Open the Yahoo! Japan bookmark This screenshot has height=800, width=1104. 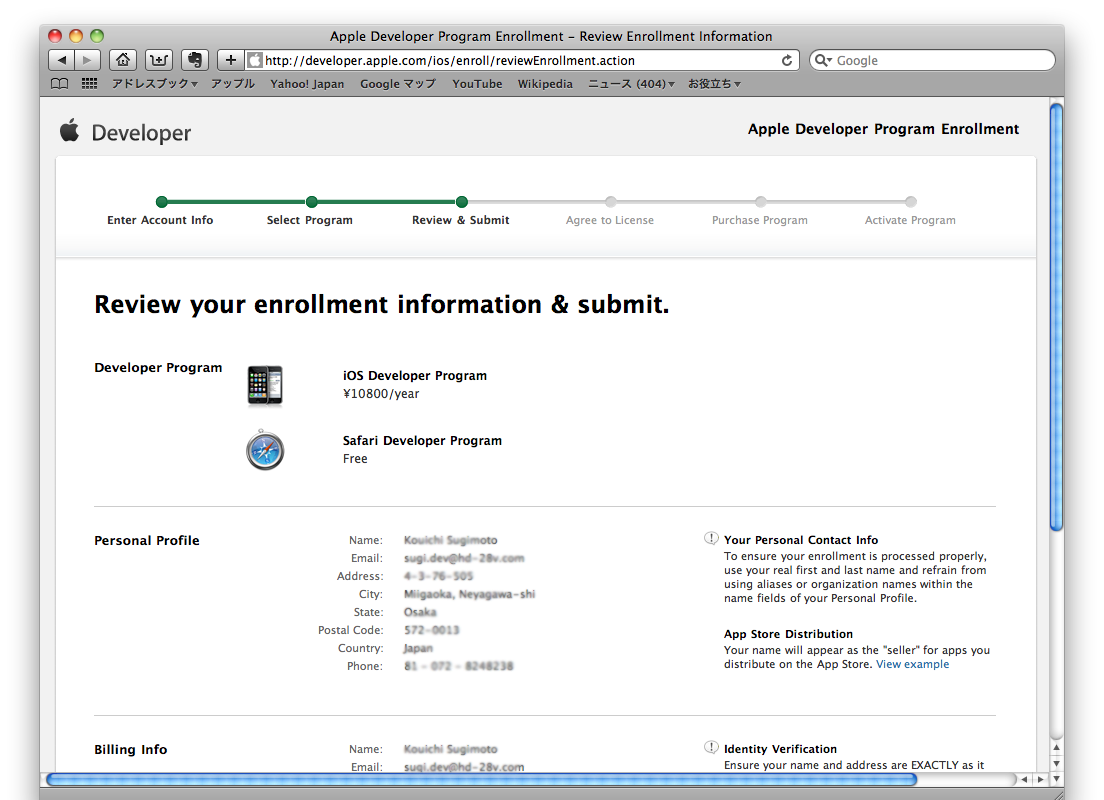click(x=307, y=84)
